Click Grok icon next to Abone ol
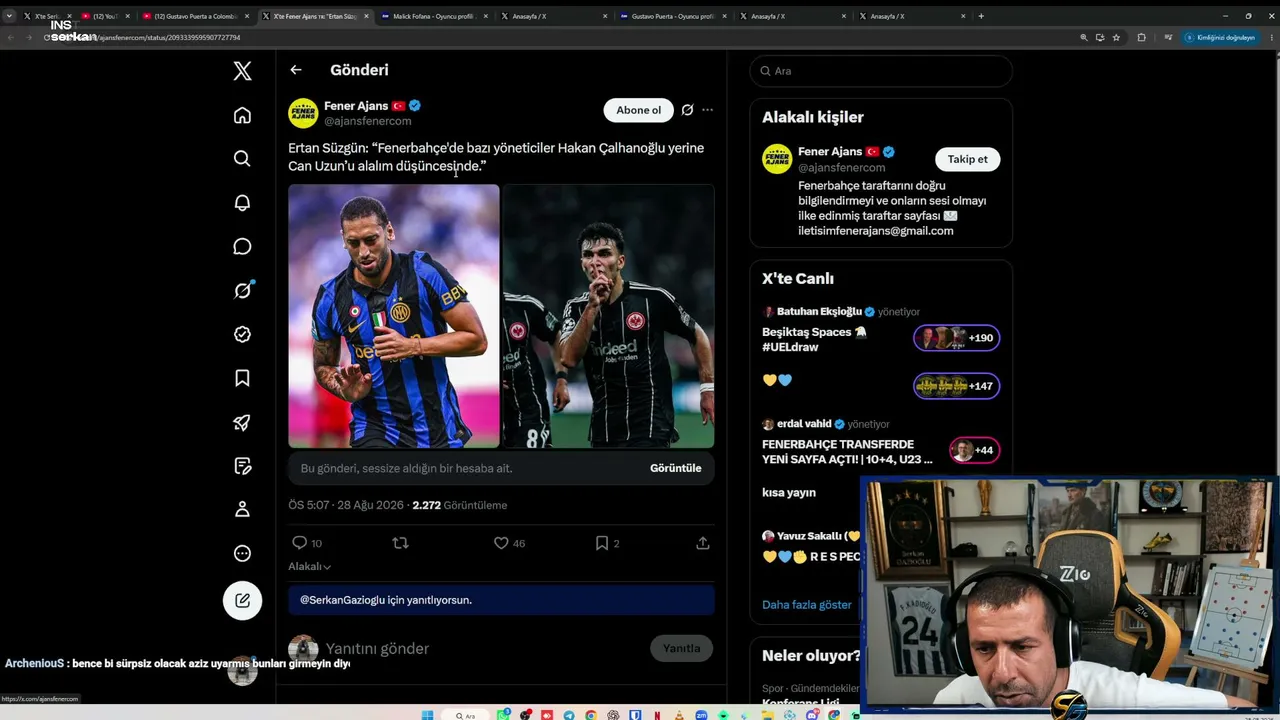The height and width of the screenshot is (720, 1280). tap(688, 110)
